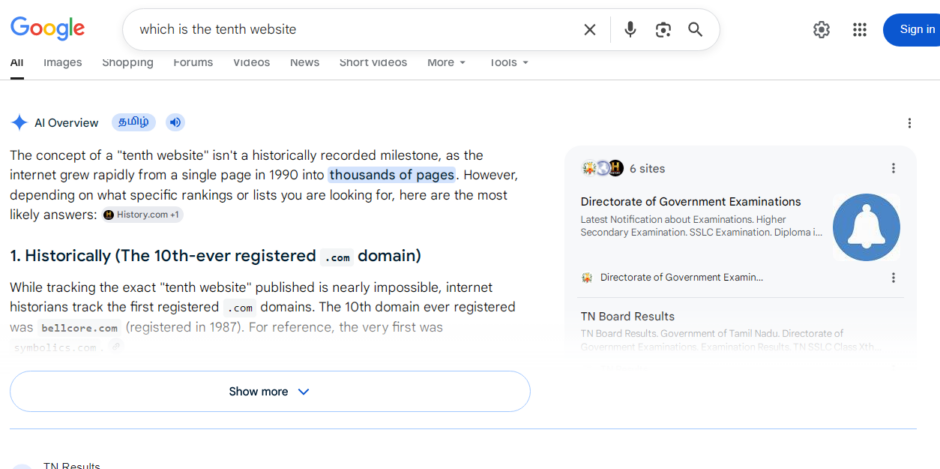The height and width of the screenshot is (469, 940).
Task: Click the 6 sites source icons
Action: [603, 169]
